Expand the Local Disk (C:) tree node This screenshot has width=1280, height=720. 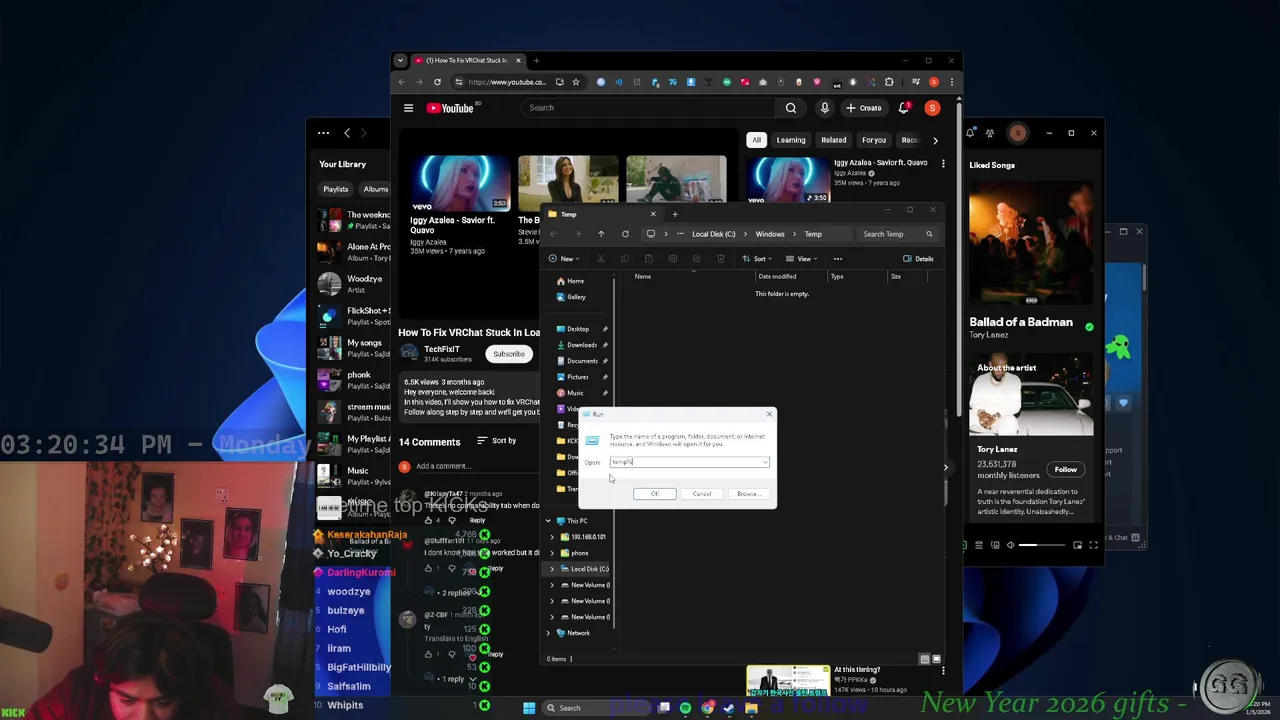pyautogui.click(x=552, y=569)
